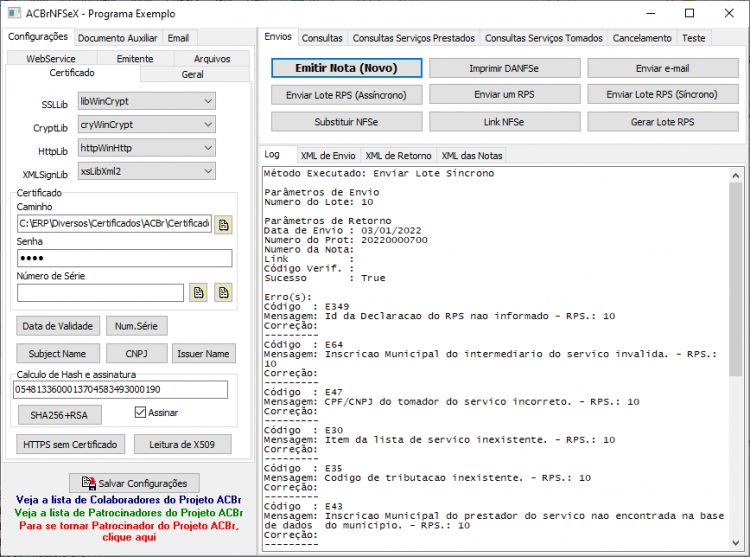
Task: Click Gerar Lote RPS button
Action: coord(663,122)
